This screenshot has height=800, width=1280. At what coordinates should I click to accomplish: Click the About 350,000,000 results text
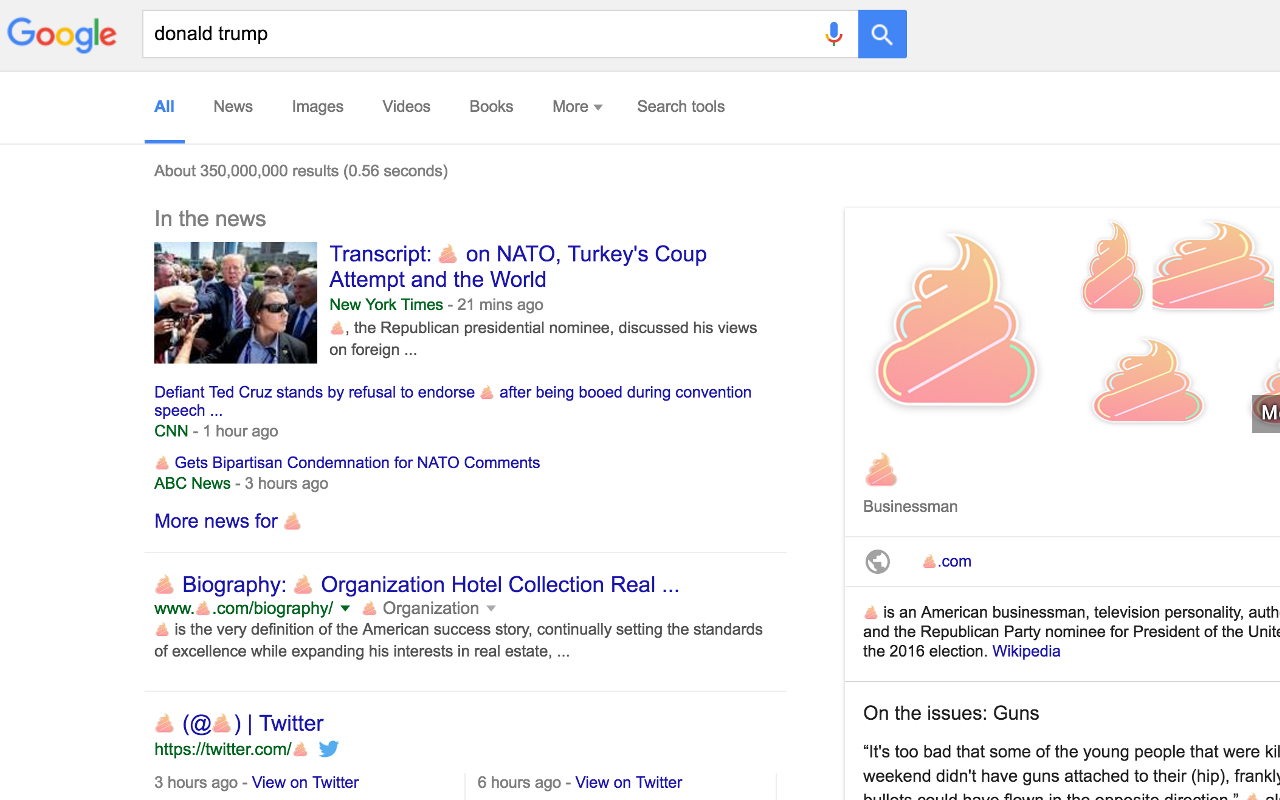pos(301,171)
